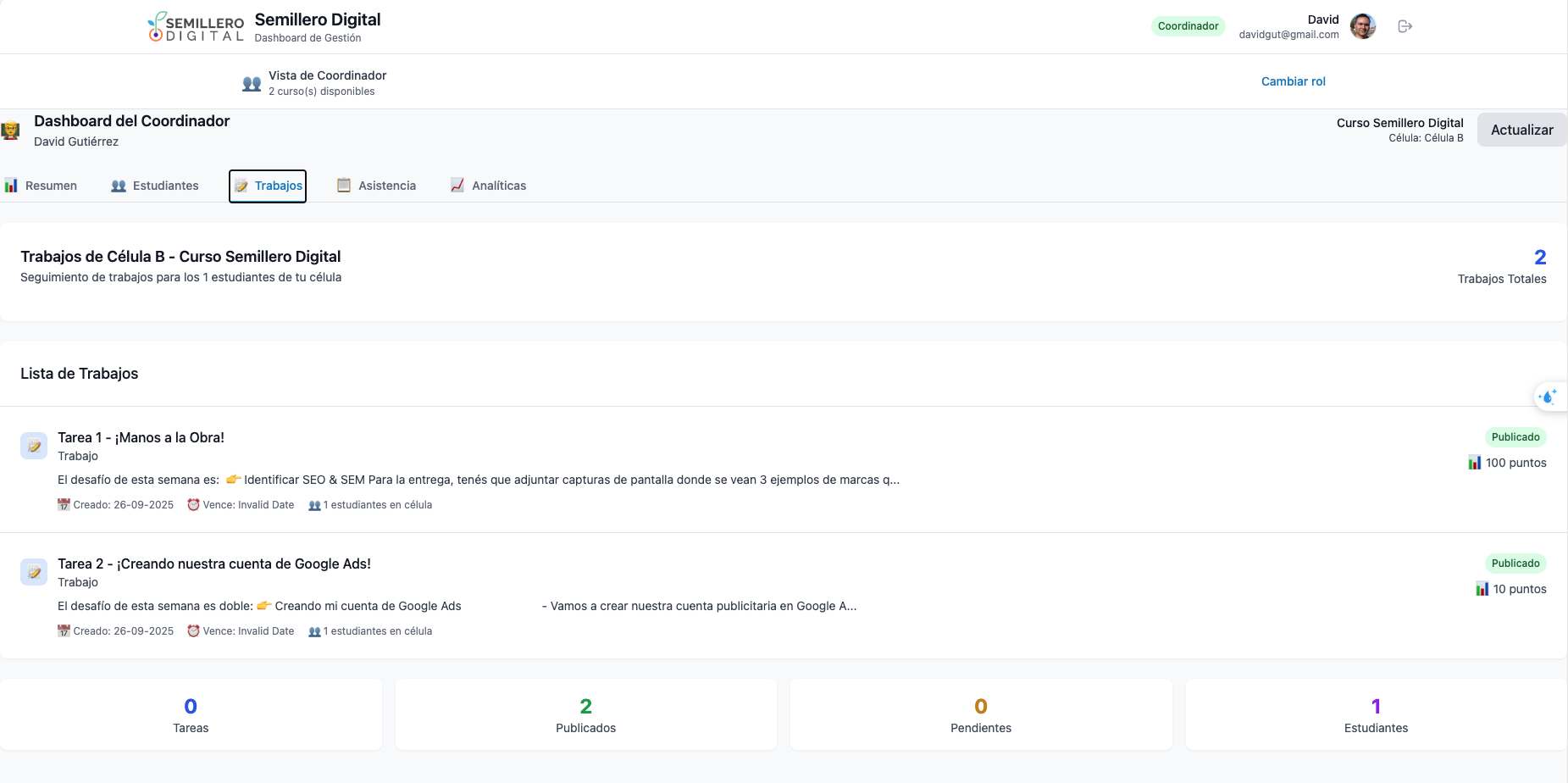This screenshot has height=783, width=1568.
Task: Click the Pendientes counter card
Action: coord(981,714)
